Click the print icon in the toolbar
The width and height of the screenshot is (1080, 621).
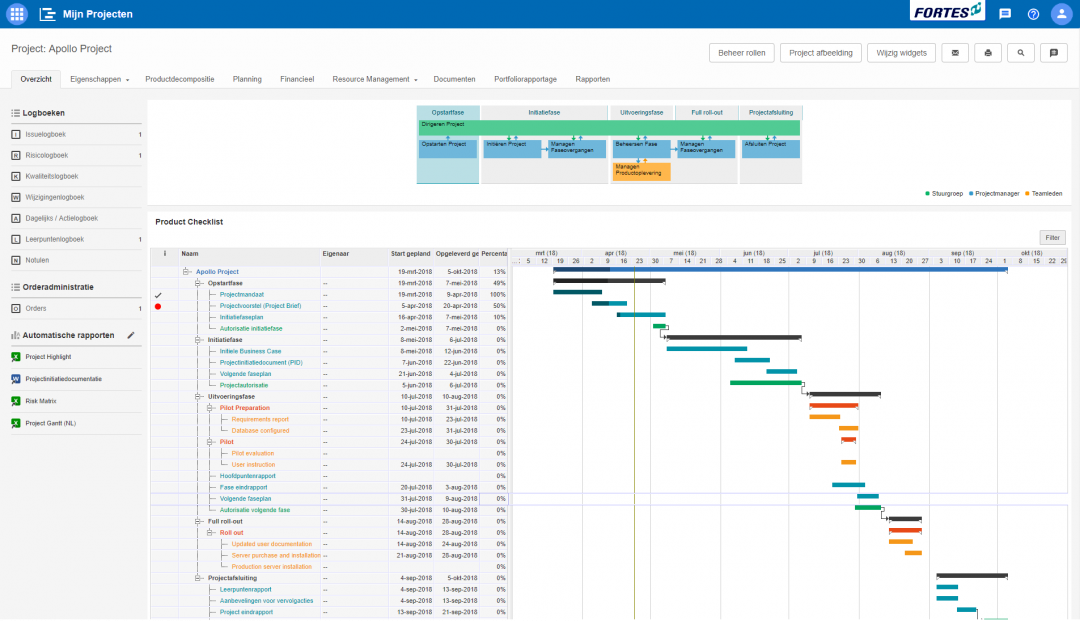[987, 52]
